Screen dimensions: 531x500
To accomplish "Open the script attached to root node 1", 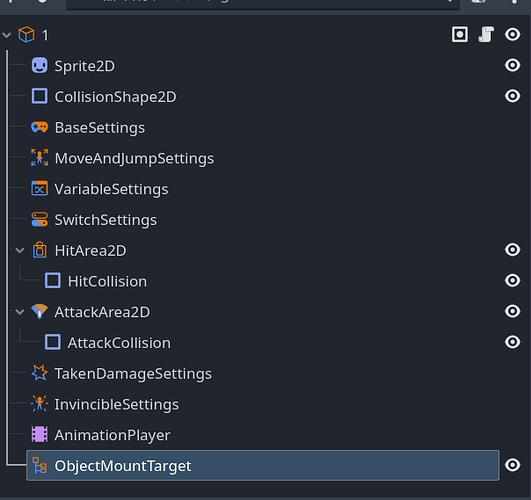I will point(486,34).
